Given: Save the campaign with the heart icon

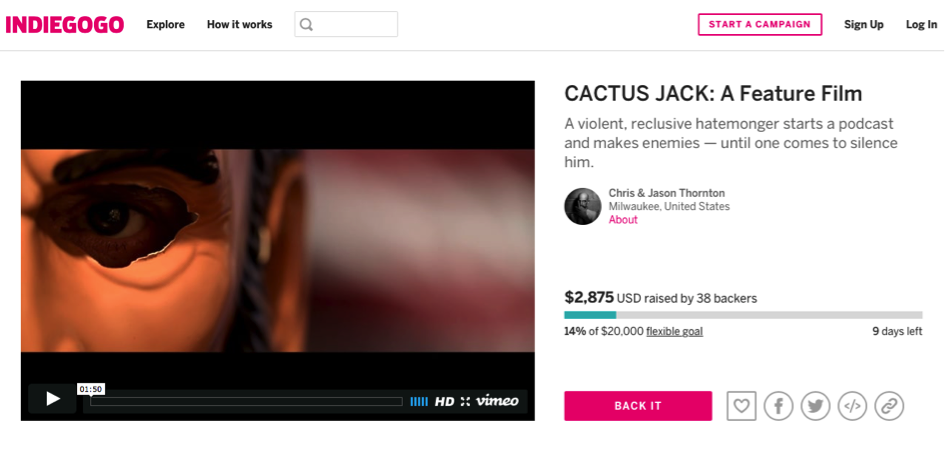Looking at the screenshot, I should pyautogui.click(x=741, y=406).
